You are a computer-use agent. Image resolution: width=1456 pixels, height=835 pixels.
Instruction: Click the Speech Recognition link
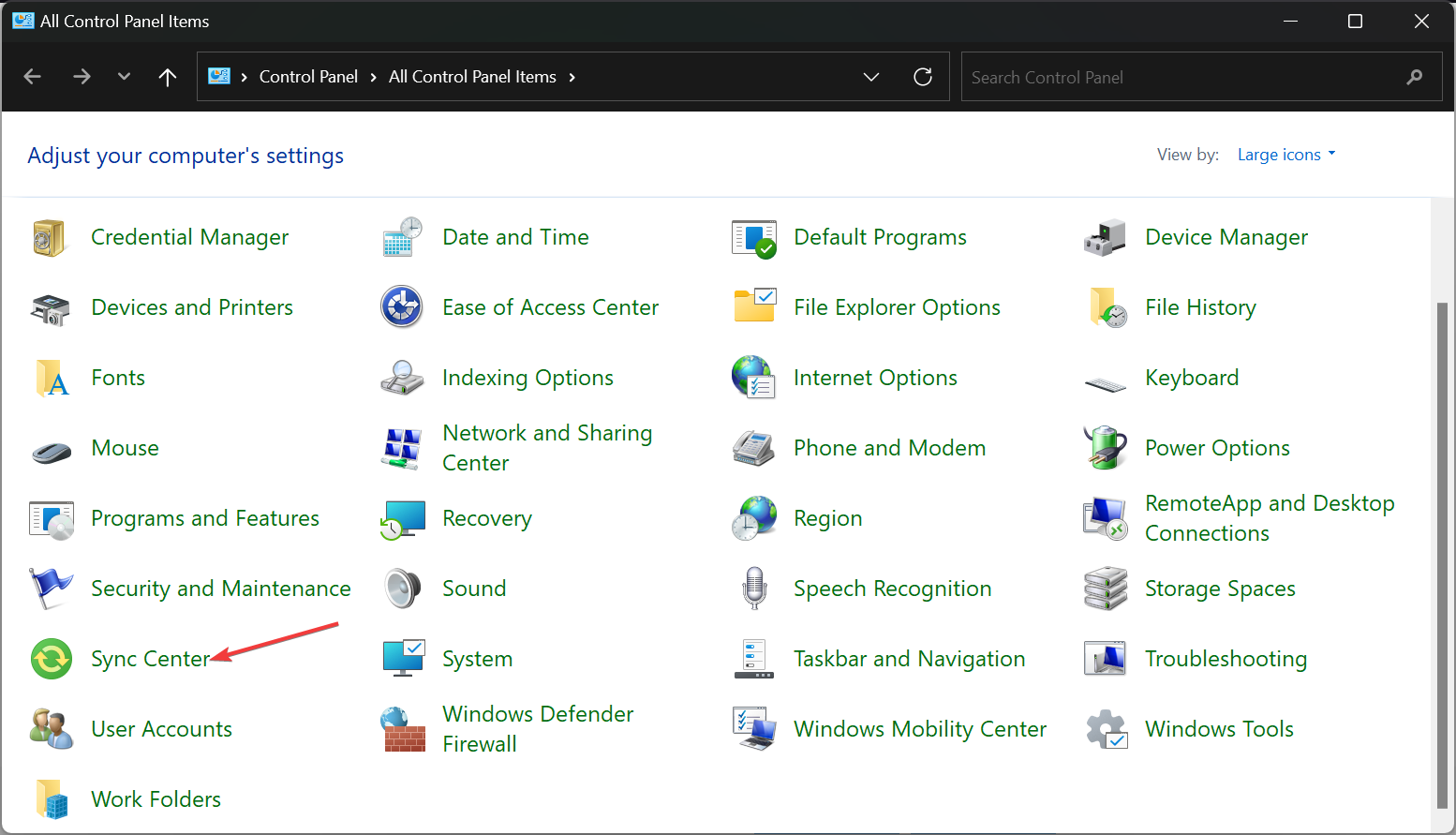(x=892, y=589)
